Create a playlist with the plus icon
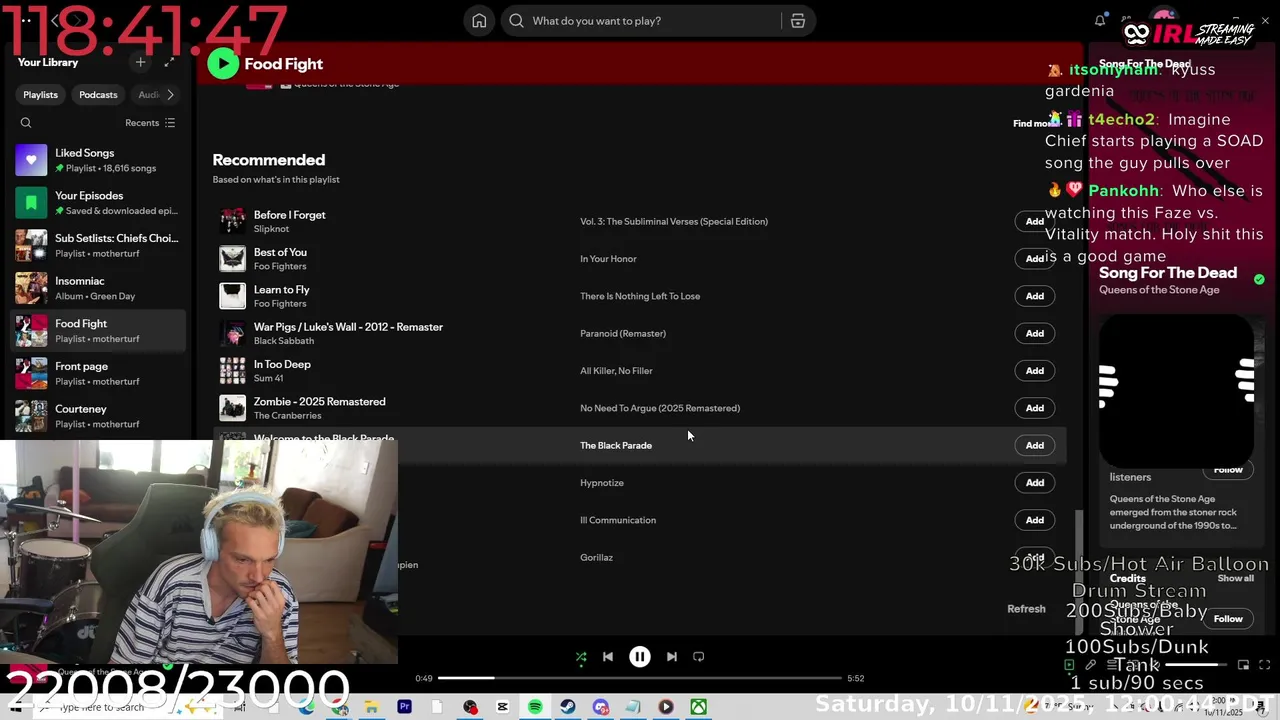The width and height of the screenshot is (1280, 720). (x=140, y=62)
